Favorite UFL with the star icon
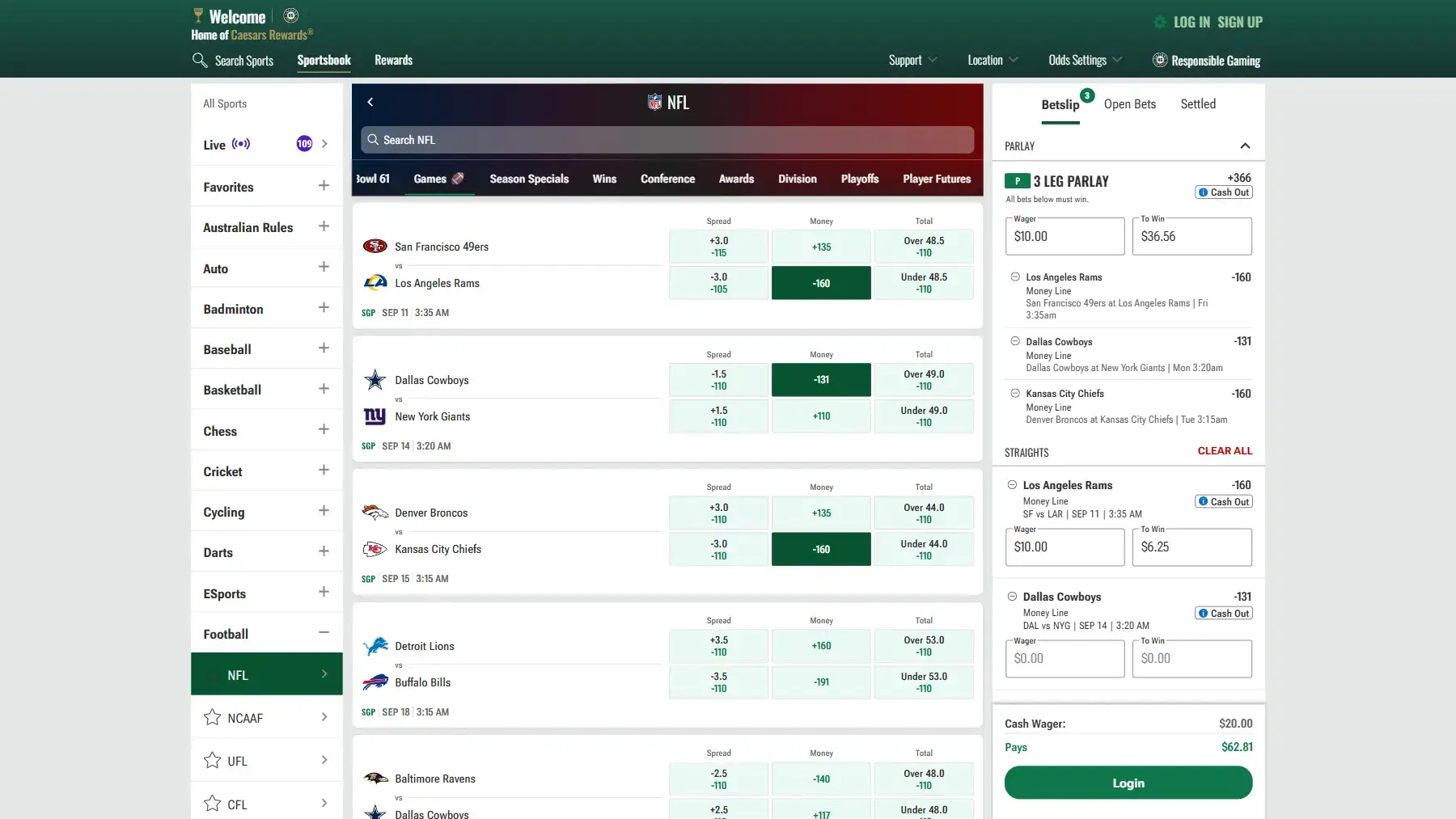This screenshot has height=819, width=1456. (x=213, y=761)
